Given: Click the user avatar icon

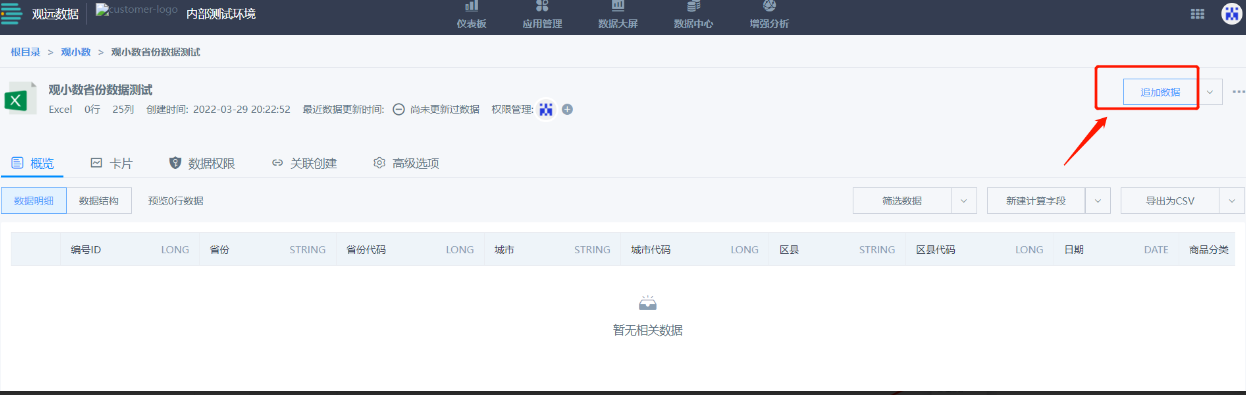Looking at the screenshot, I should (1232, 14).
